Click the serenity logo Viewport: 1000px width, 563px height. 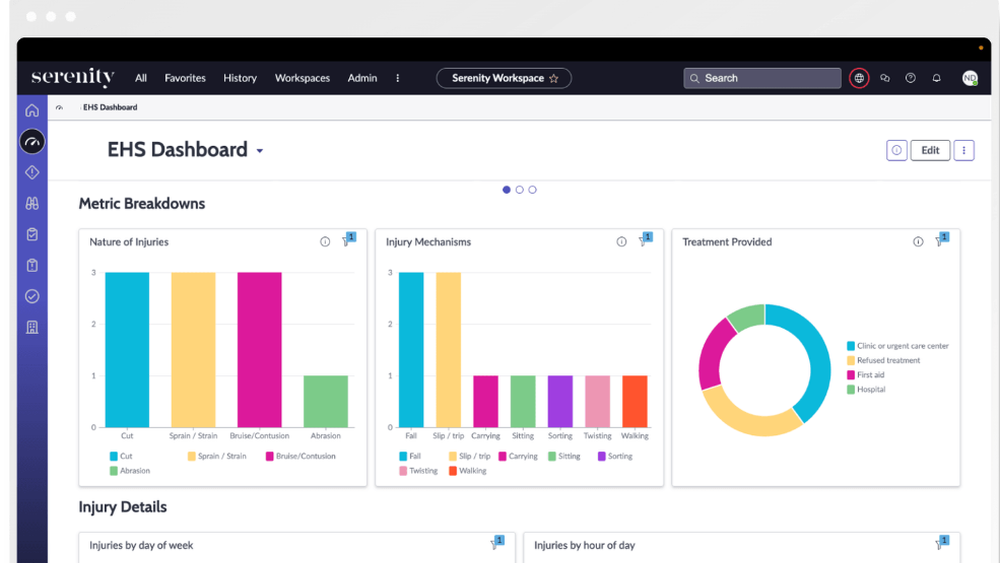(73, 77)
